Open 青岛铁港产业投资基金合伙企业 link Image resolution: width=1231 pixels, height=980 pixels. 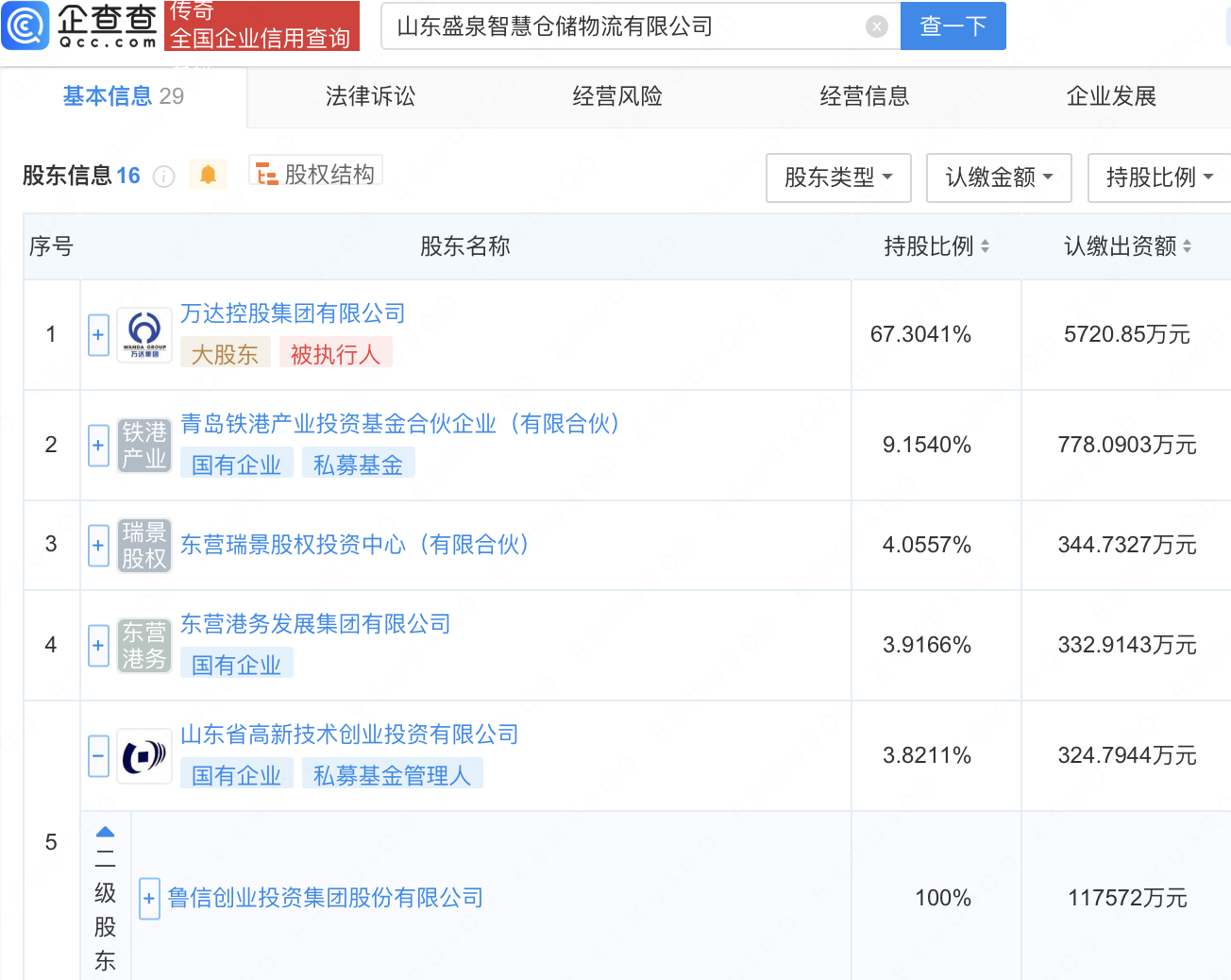[x=399, y=424]
